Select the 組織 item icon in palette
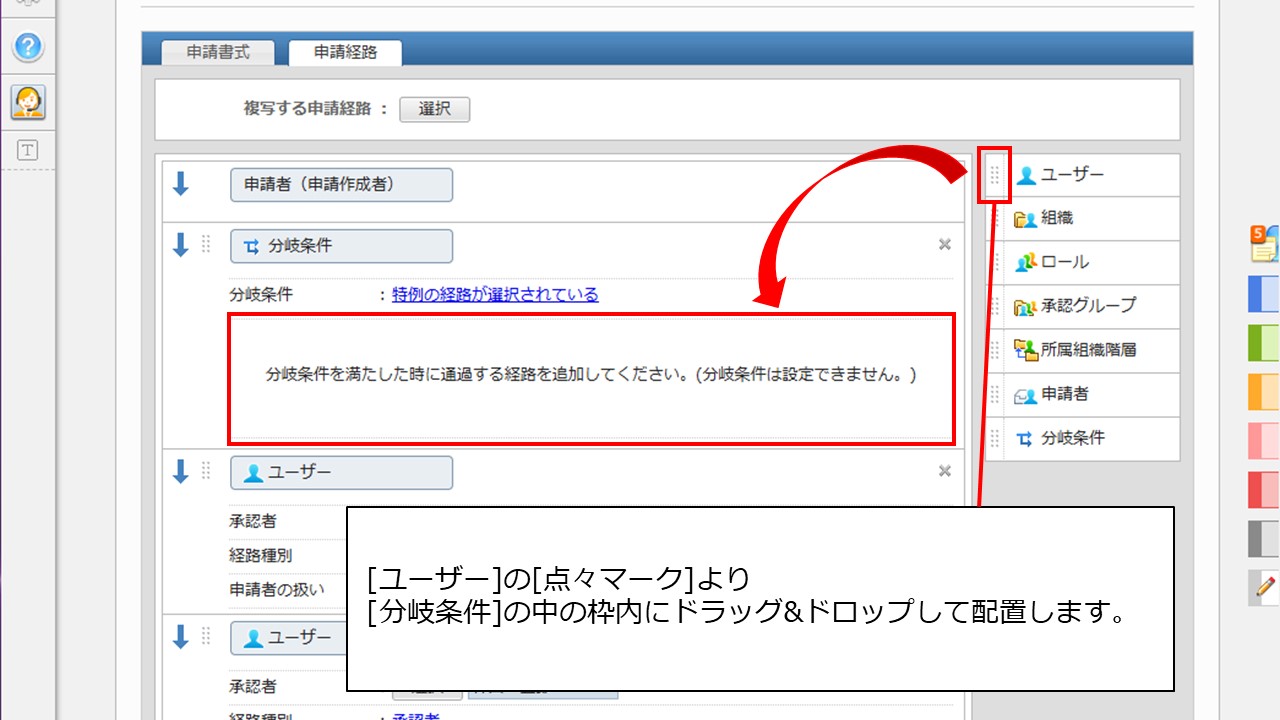 (x=1026, y=219)
